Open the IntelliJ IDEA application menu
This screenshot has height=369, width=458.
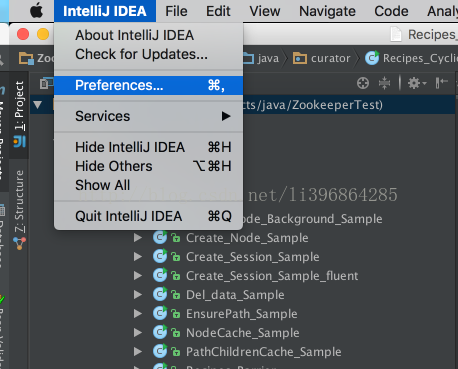(x=105, y=11)
